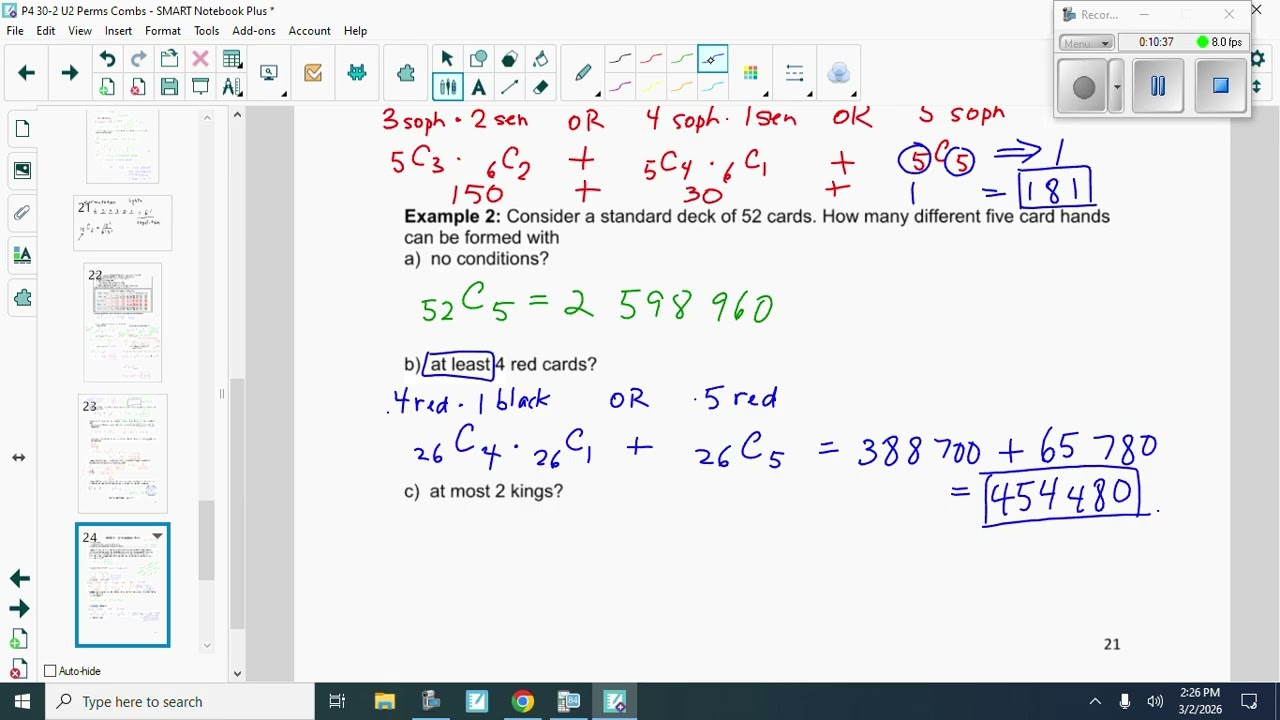Click the recorder record button
This screenshot has height=720, width=1280.
pos(1084,88)
